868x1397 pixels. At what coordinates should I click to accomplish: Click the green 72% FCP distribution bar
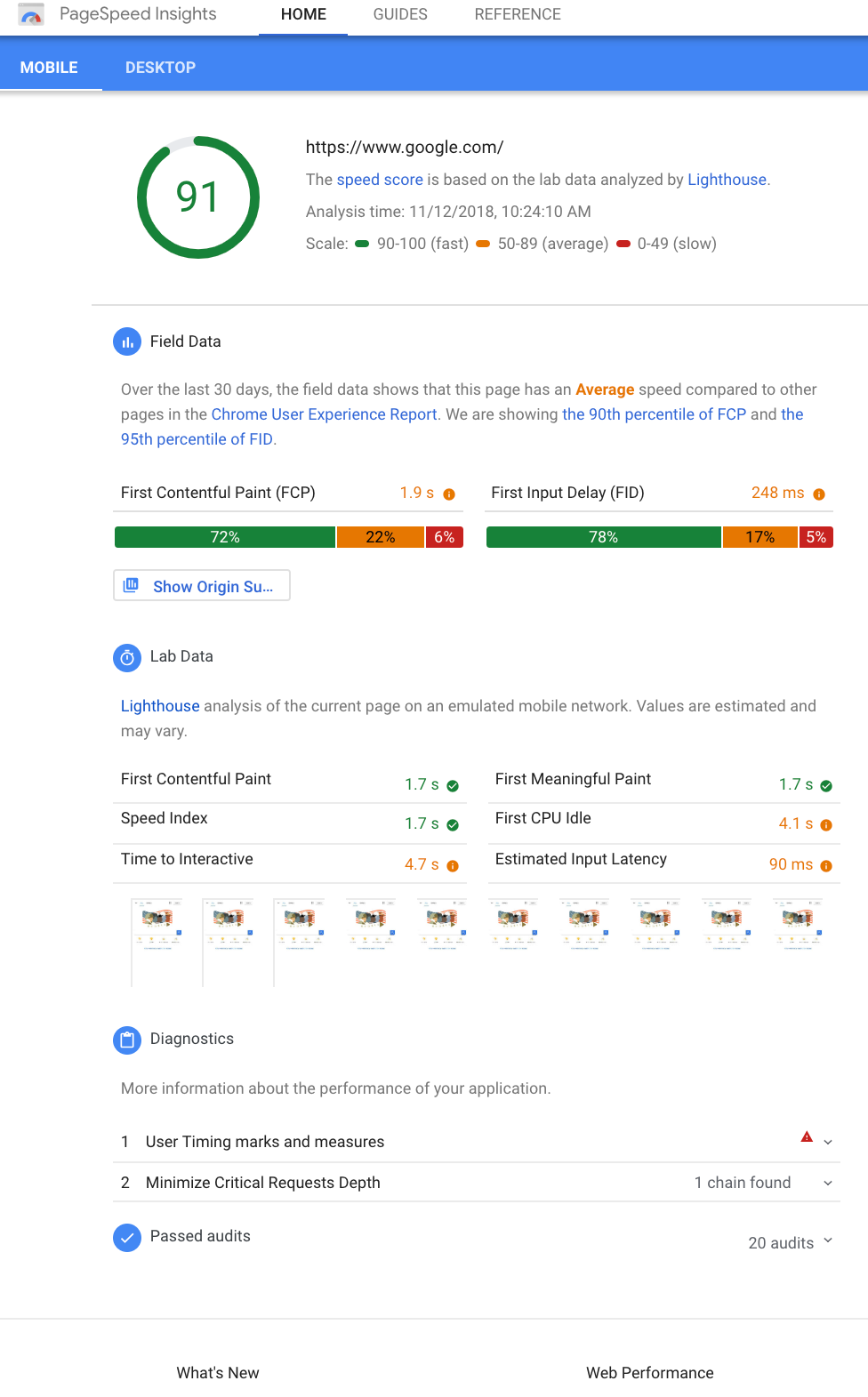tap(225, 537)
